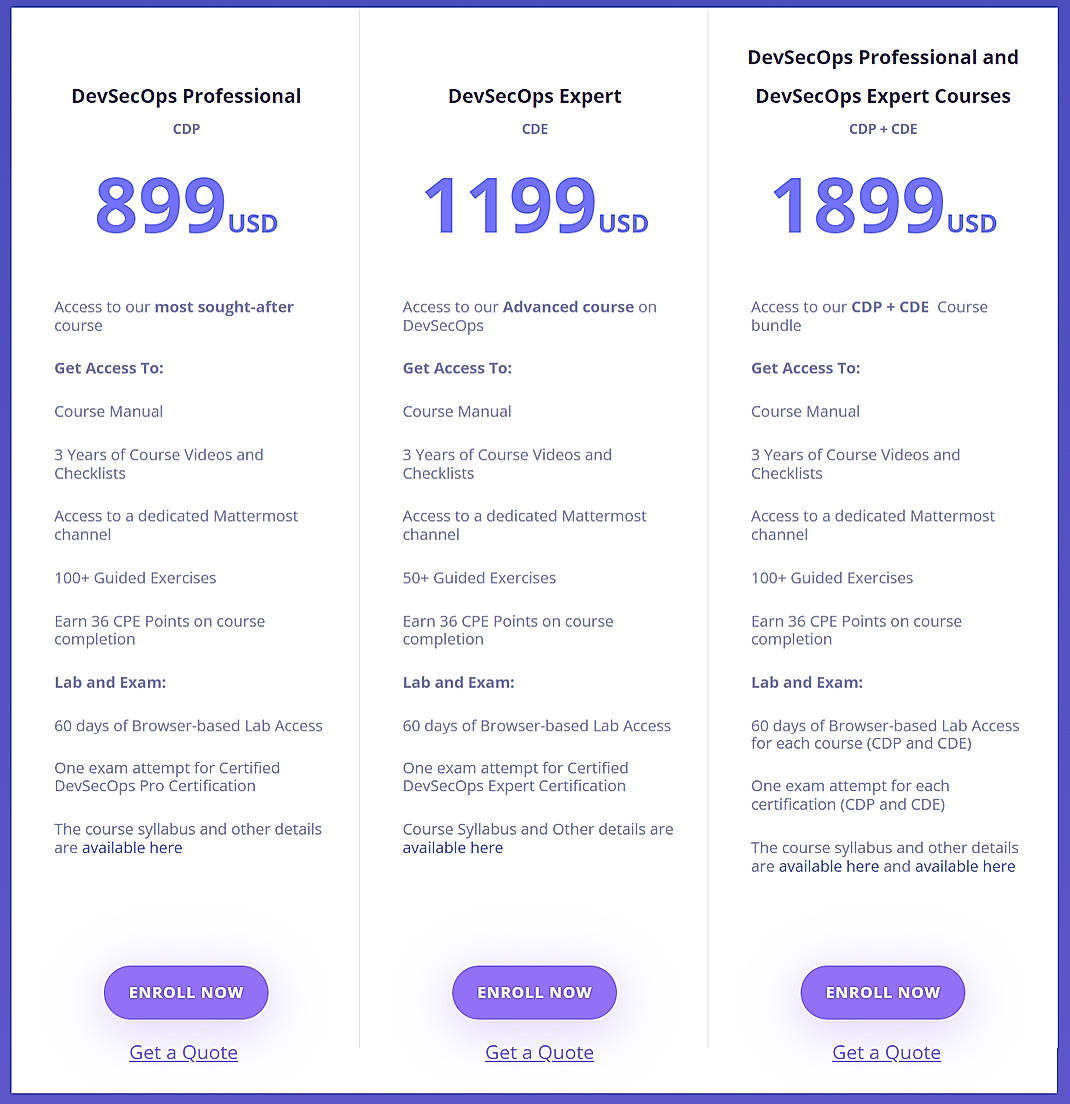
Task: Open the 'available here' syllabus link in Professional card
Action: [131, 847]
